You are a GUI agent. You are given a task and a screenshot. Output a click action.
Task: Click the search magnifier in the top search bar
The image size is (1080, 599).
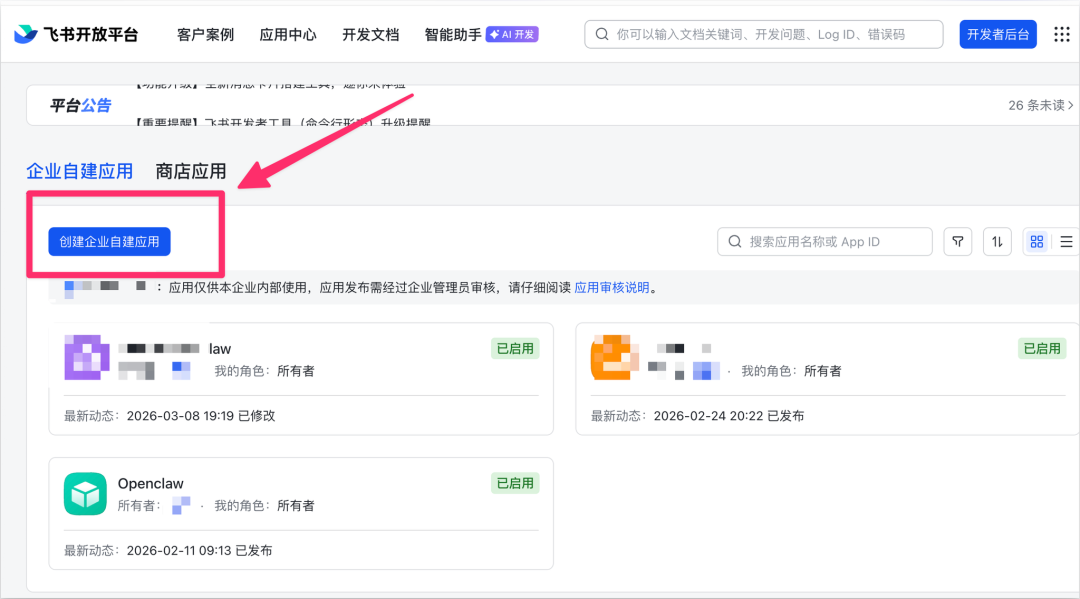604,33
